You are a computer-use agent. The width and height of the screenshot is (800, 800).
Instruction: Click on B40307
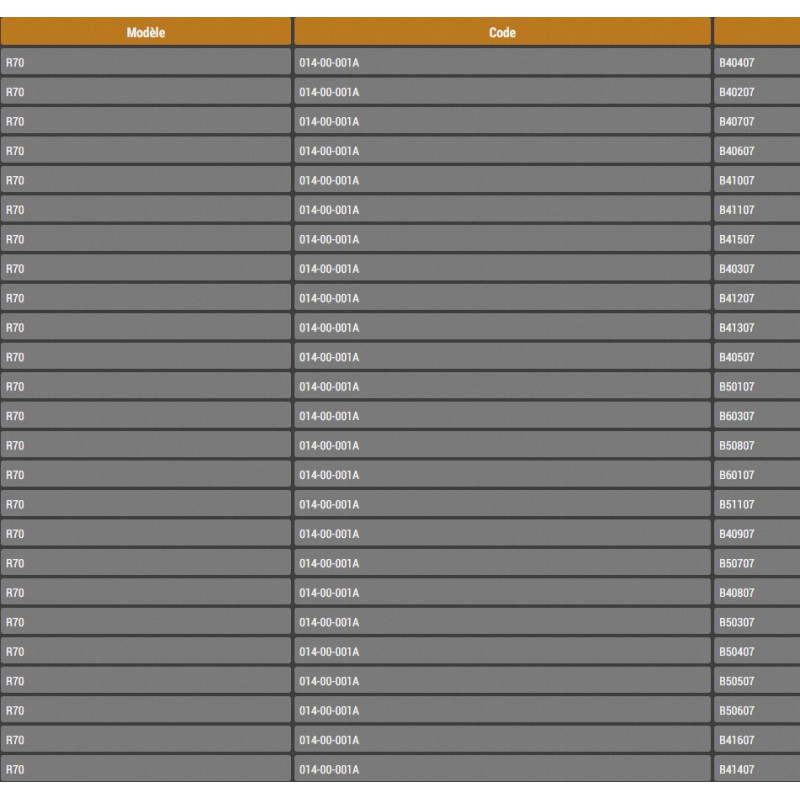(736, 269)
